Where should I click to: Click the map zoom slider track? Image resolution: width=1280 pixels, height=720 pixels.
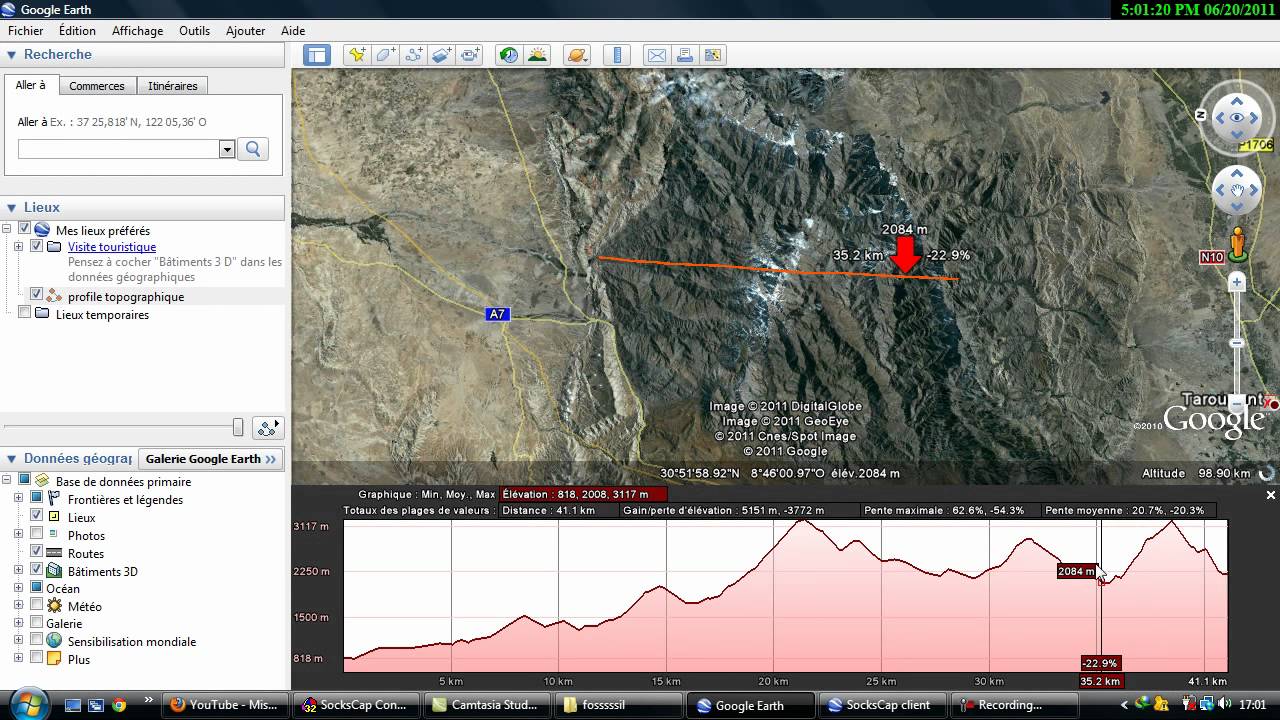1237,343
